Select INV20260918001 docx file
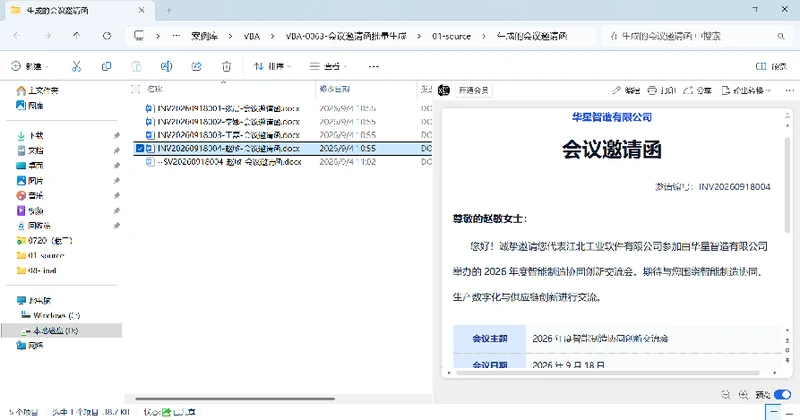The width and height of the screenshot is (800, 420). point(228,108)
